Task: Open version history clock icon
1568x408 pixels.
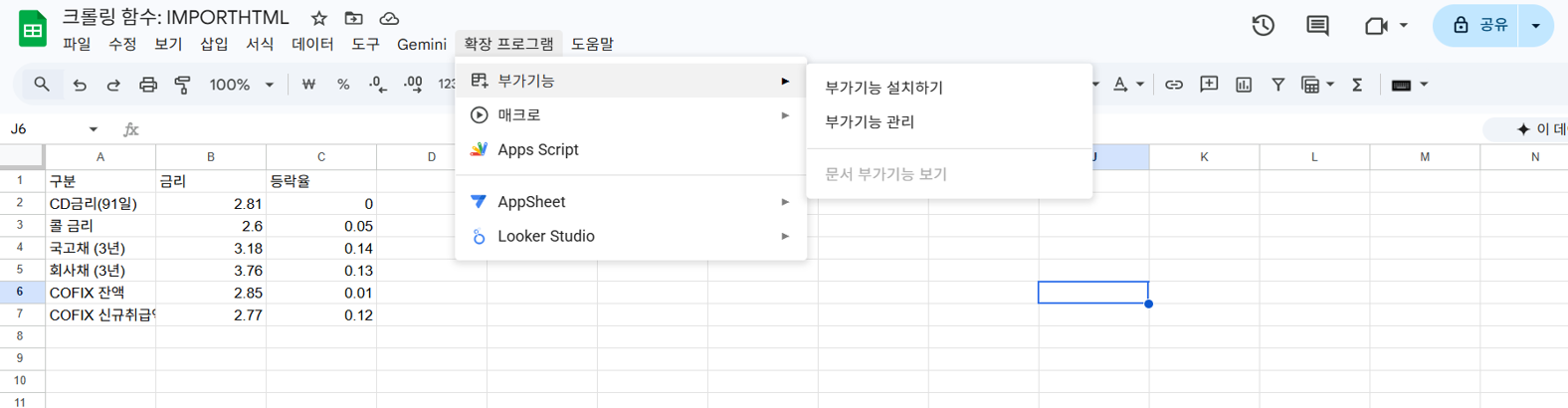Action: click(x=1263, y=26)
